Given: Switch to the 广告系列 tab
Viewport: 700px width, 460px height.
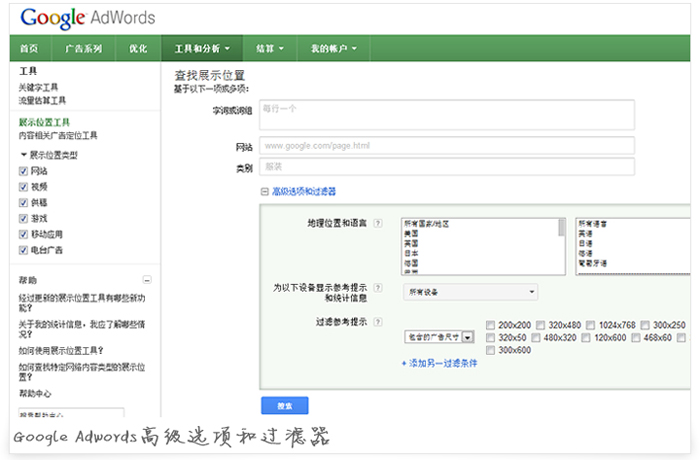Looking at the screenshot, I should coord(83,48).
